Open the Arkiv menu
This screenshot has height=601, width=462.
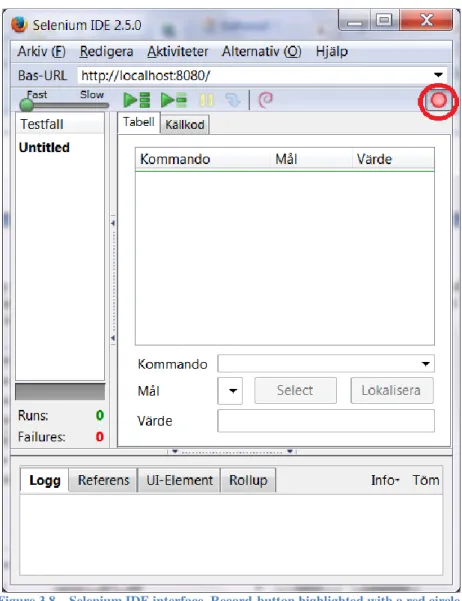click(41, 51)
